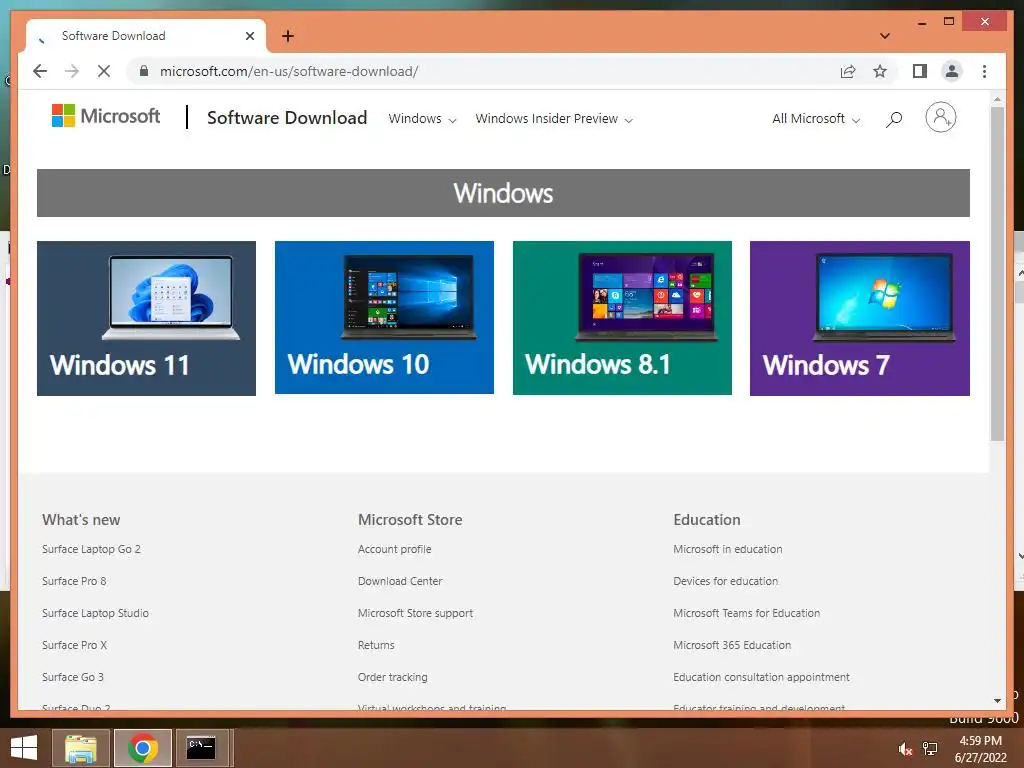Open File Explorer from taskbar
The width and height of the screenshot is (1024, 768).
80,748
